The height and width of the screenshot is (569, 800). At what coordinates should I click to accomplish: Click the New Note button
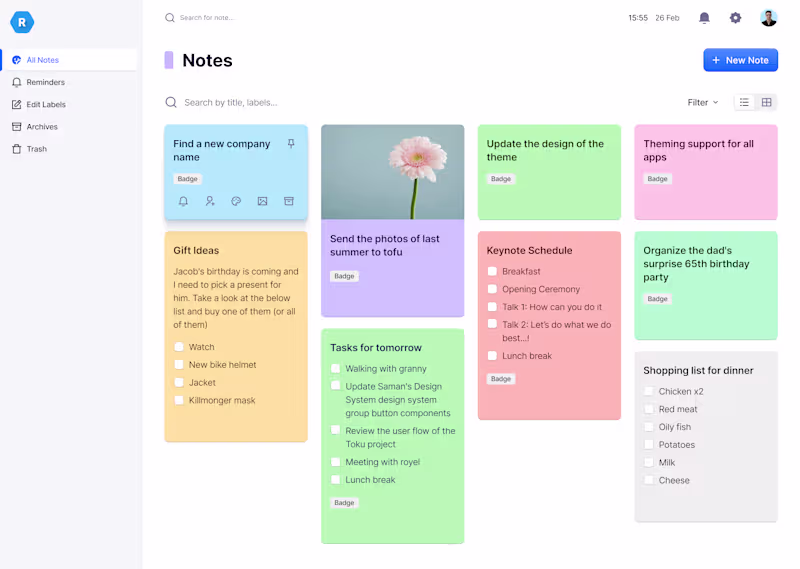tap(740, 60)
